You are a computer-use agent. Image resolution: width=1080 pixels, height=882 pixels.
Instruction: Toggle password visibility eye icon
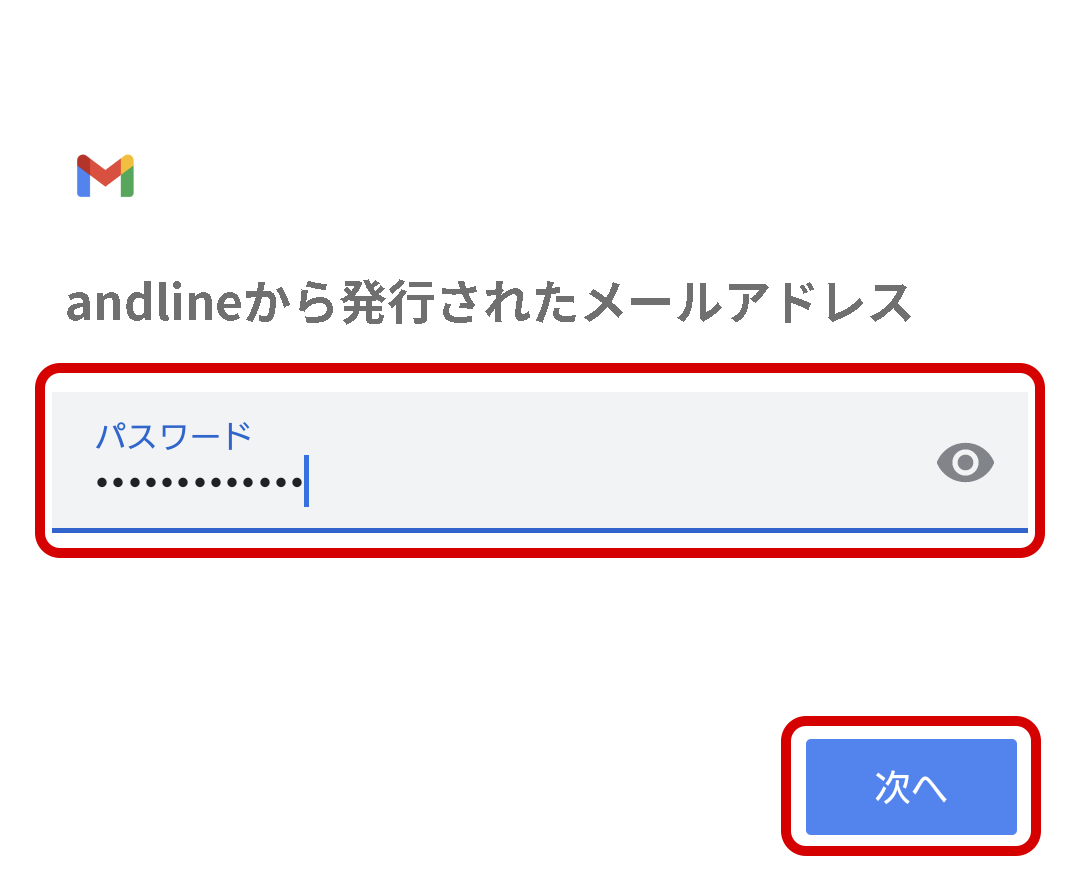(x=965, y=462)
